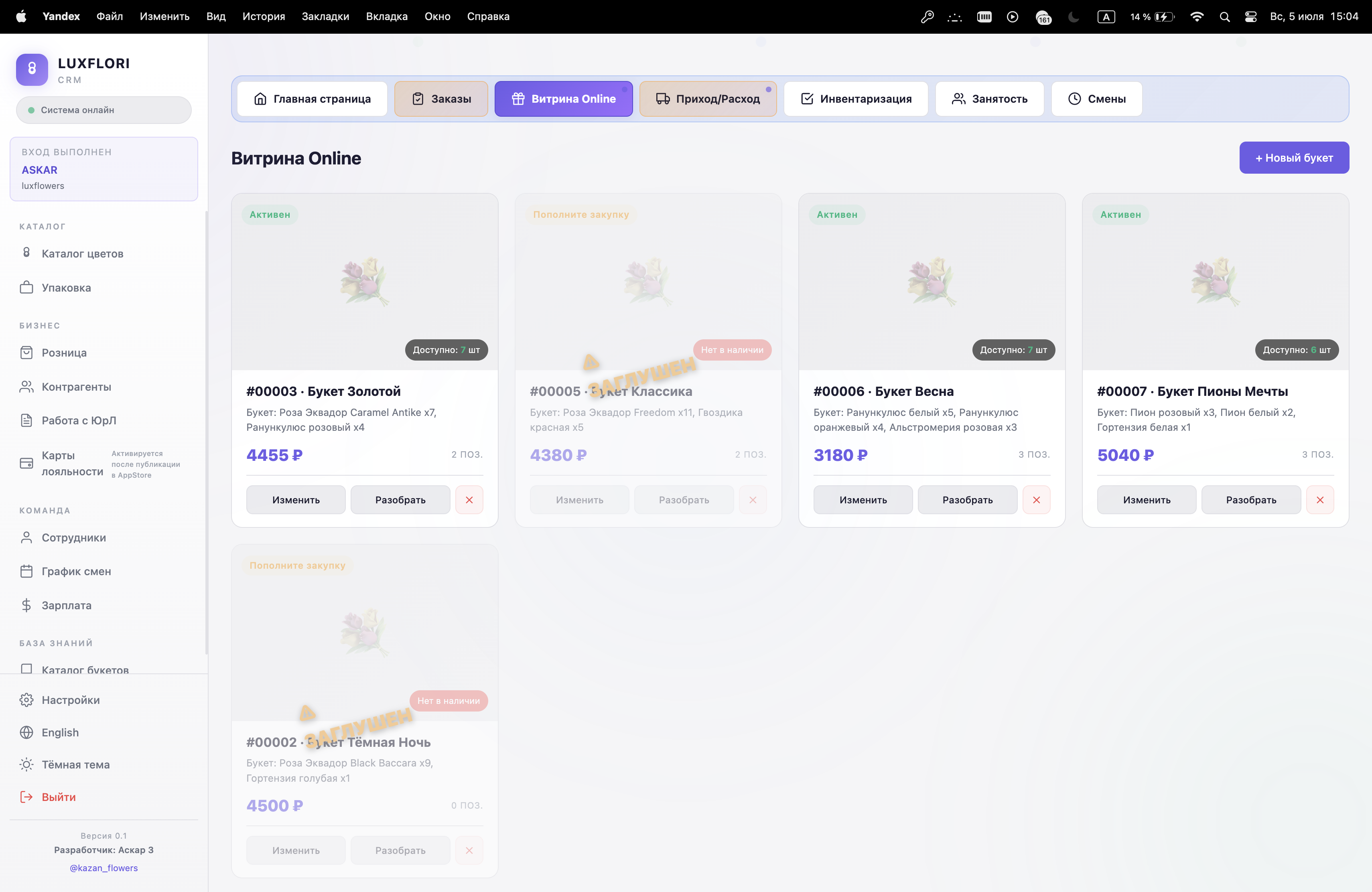Open Каталог букетов in База знаний
The width and height of the screenshot is (1372, 892).
[104, 669]
